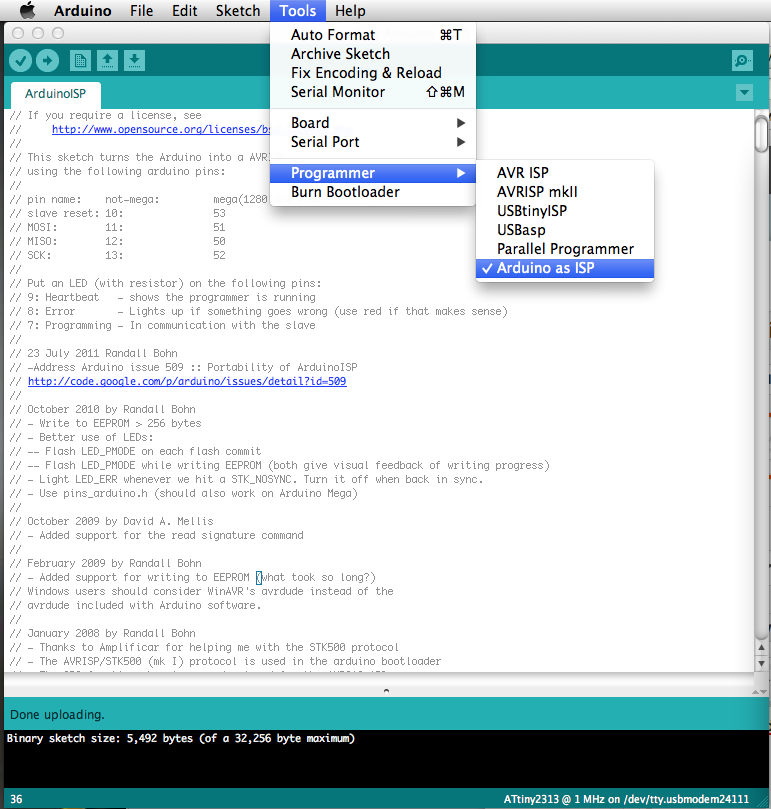Click the Verify checkmark toolbar icon

click(x=20, y=60)
